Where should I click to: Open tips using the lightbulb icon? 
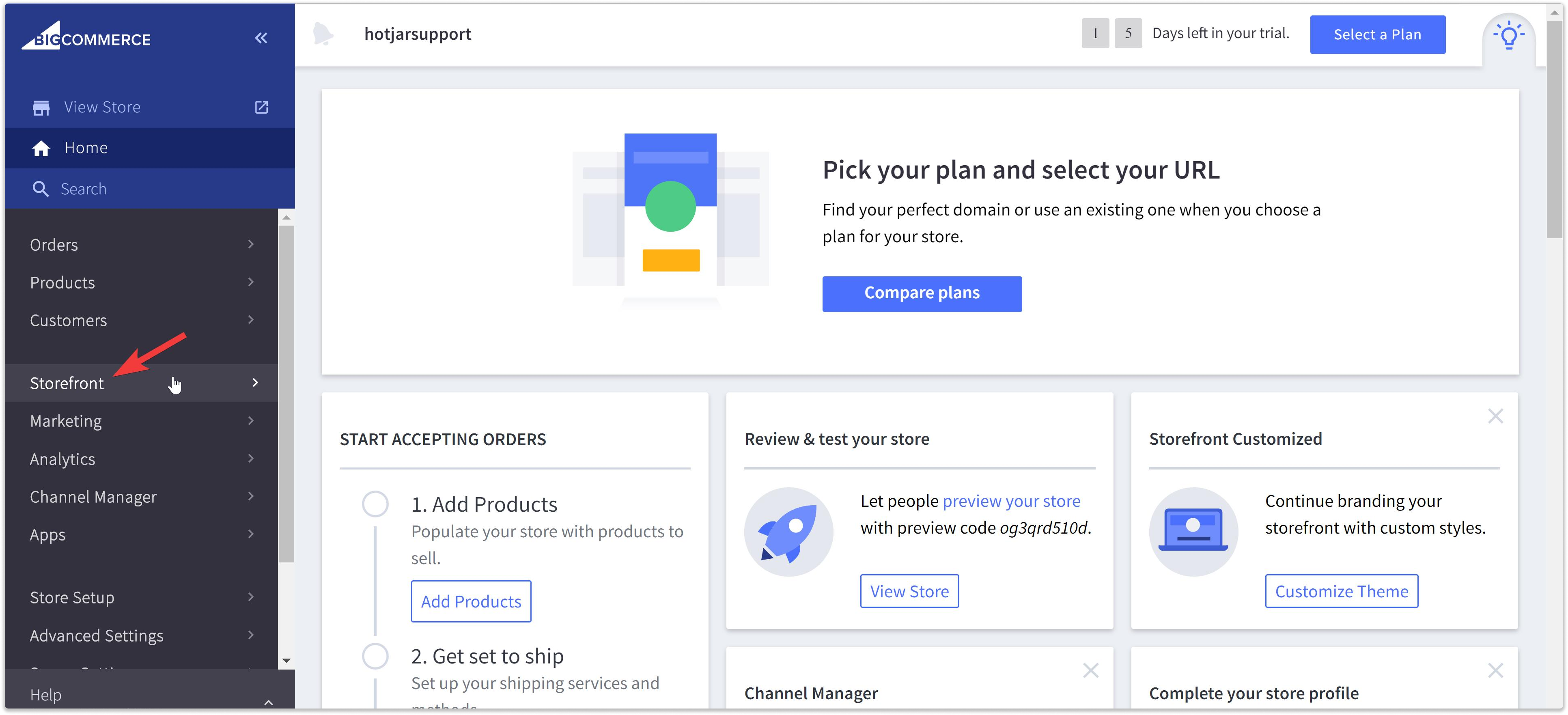point(1509,35)
